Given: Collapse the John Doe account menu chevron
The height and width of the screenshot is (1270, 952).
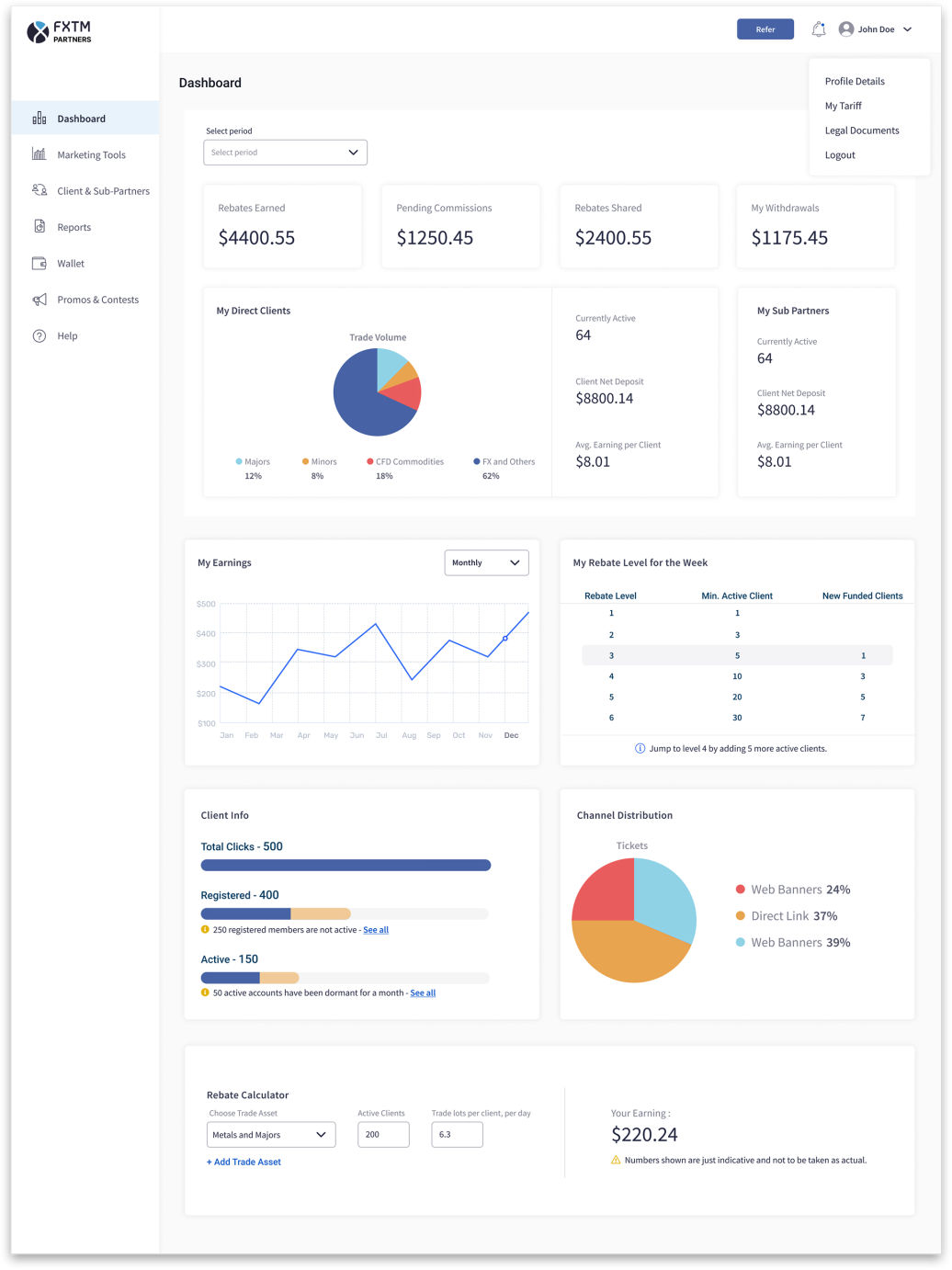Looking at the screenshot, I should (907, 29).
